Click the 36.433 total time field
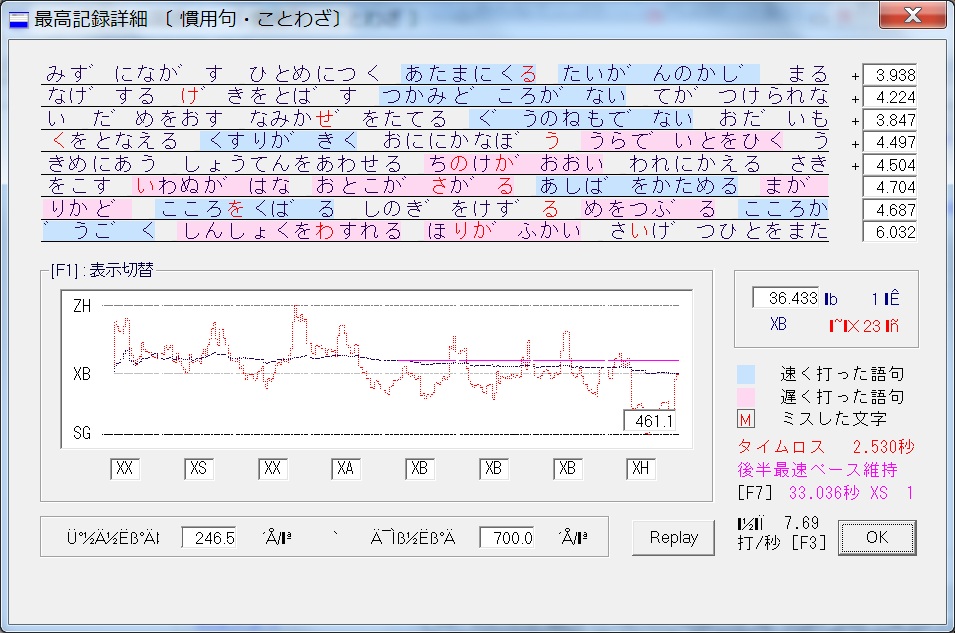Viewport: 955px width, 633px height. [786, 298]
